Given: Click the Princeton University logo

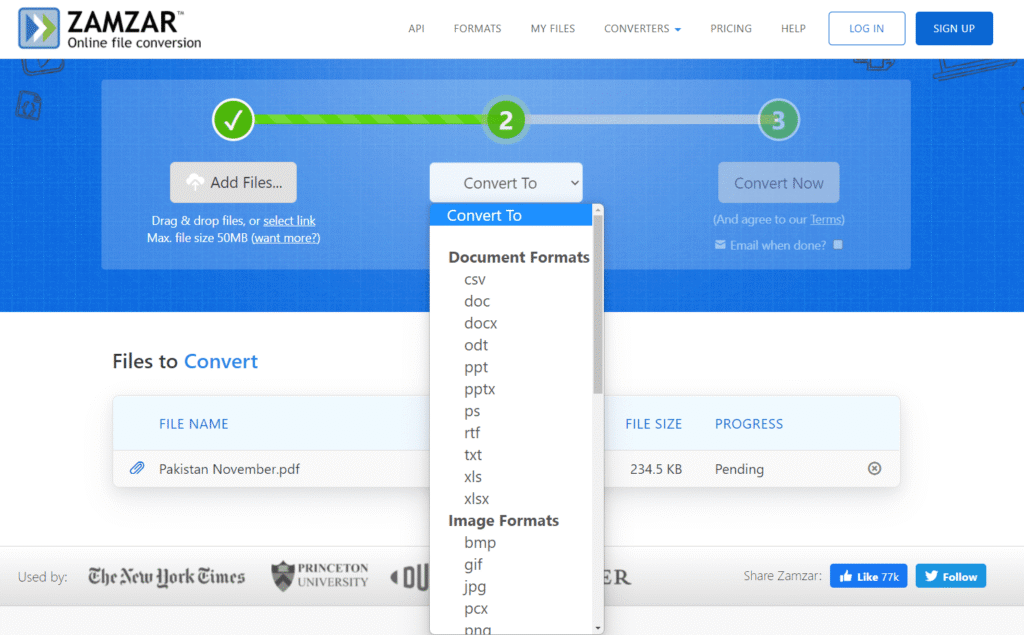Looking at the screenshot, I should coord(319,576).
